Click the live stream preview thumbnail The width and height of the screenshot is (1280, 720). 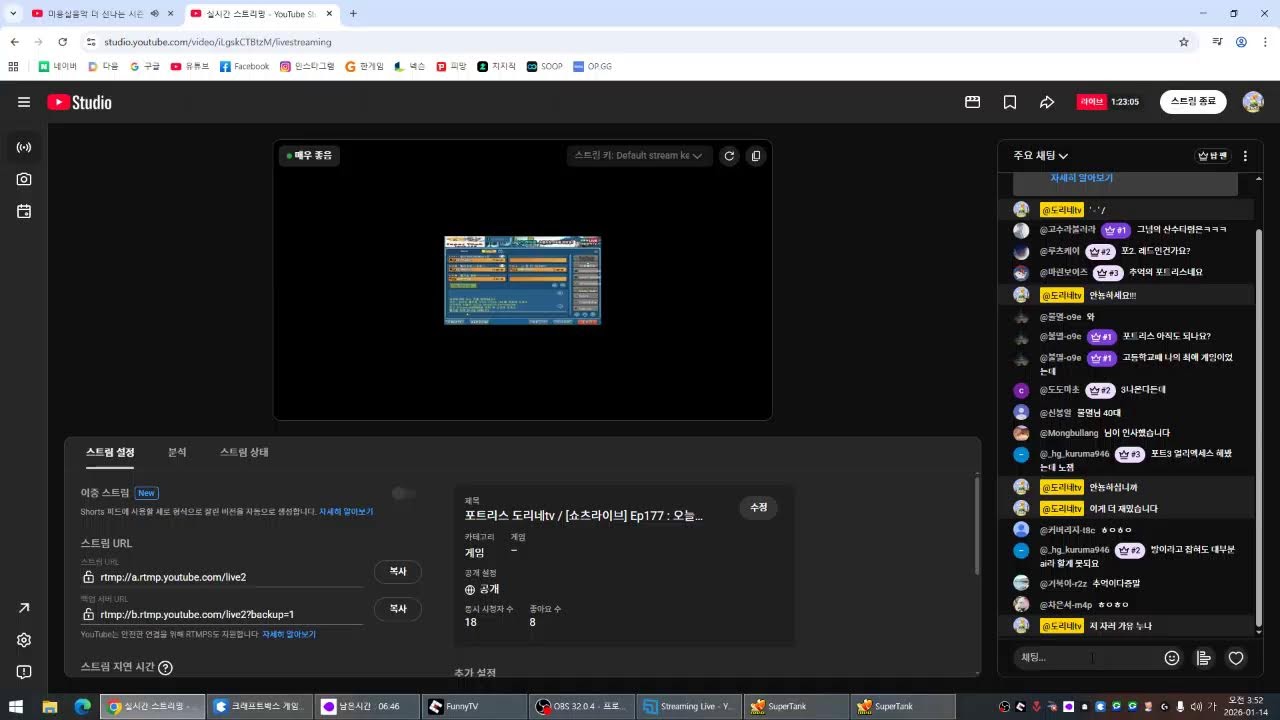tap(522, 280)
